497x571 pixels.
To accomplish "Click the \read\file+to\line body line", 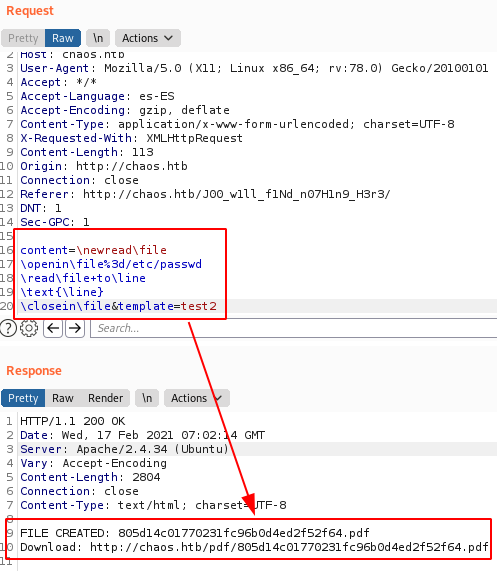I will coord(83,278).
